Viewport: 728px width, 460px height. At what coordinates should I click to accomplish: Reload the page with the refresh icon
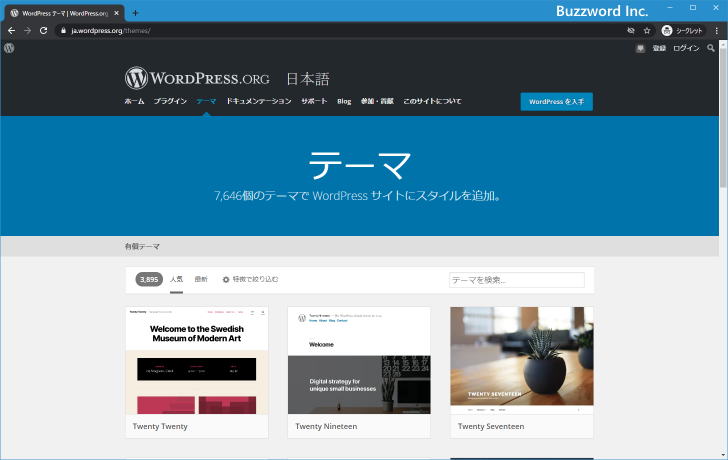(x=44, y=31)
